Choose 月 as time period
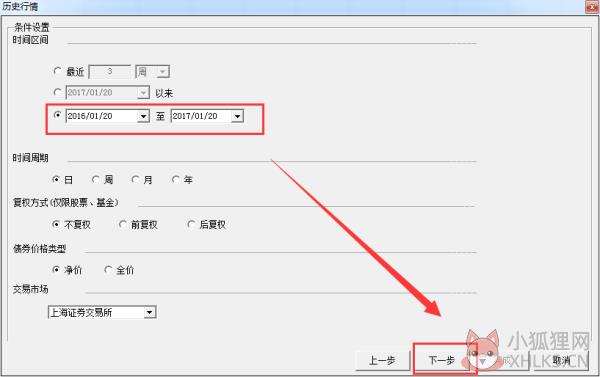 [x=135, y=179]
